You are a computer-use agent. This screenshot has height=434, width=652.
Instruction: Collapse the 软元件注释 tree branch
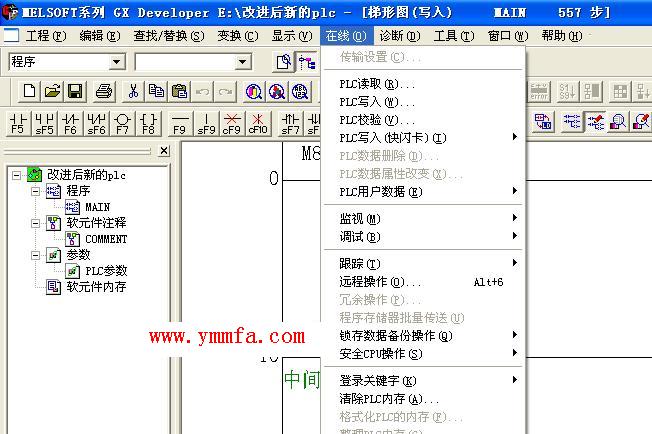click(35, 223)
